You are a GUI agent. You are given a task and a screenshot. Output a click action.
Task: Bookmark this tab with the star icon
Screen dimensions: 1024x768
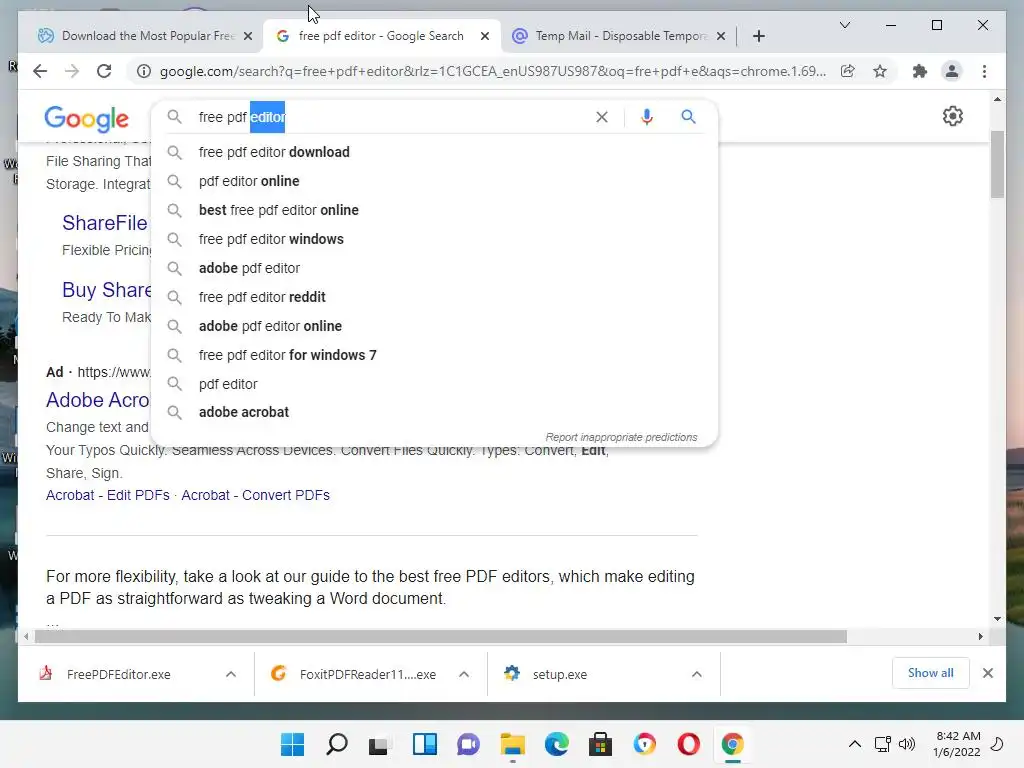pos(880,71)
